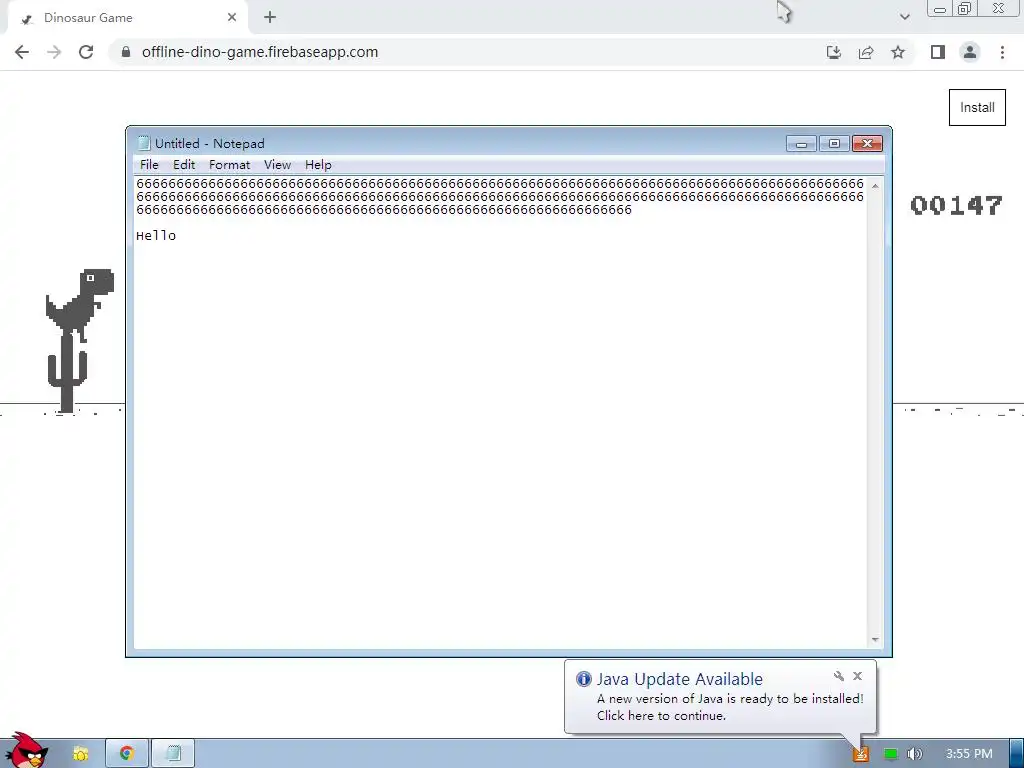Close the Notepad window
Image resolution: width=1024 pixels, height=768 pixels.
pyautogui.click(x=867, y=143)
